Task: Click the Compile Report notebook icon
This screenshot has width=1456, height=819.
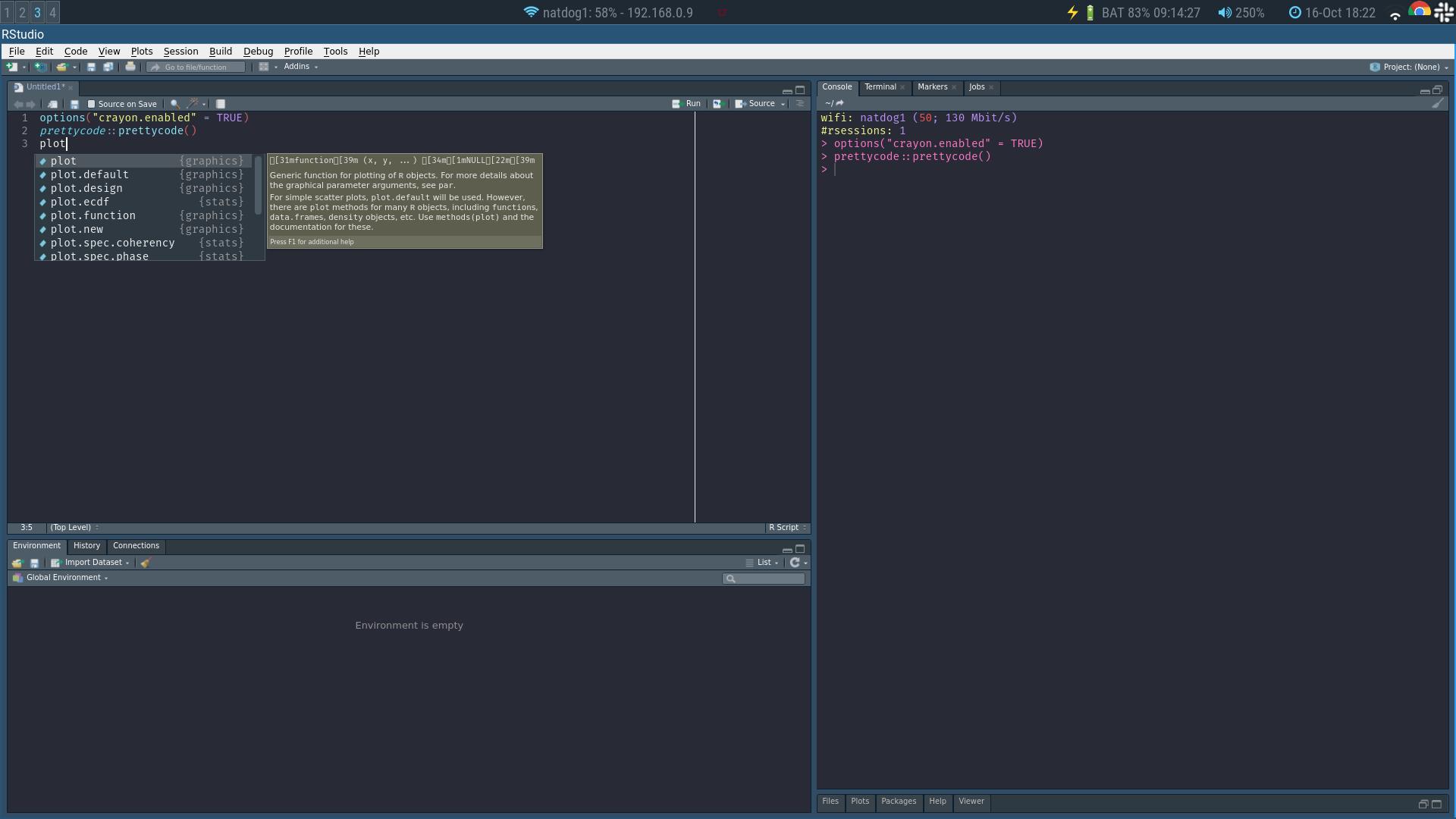Action: coord(221,104)
